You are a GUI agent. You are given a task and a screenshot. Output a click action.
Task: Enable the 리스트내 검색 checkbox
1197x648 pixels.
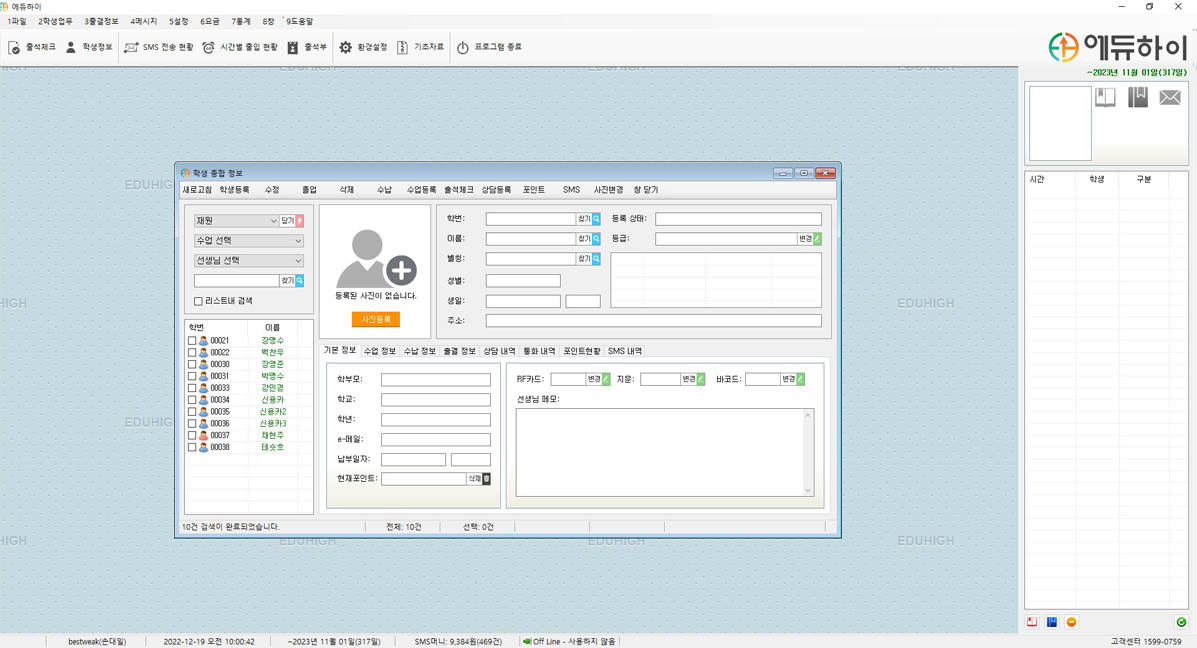[198, 301]
